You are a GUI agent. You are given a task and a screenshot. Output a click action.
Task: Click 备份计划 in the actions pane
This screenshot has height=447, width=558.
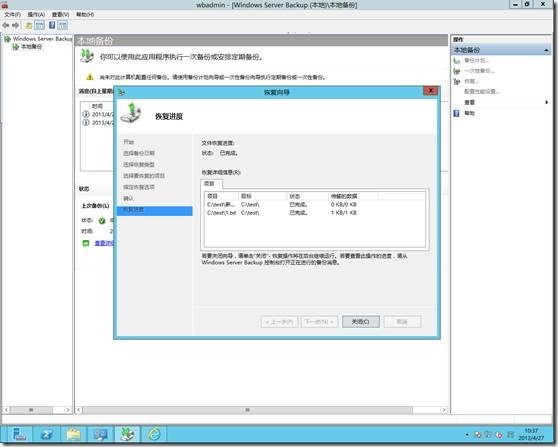click(477, 61)
